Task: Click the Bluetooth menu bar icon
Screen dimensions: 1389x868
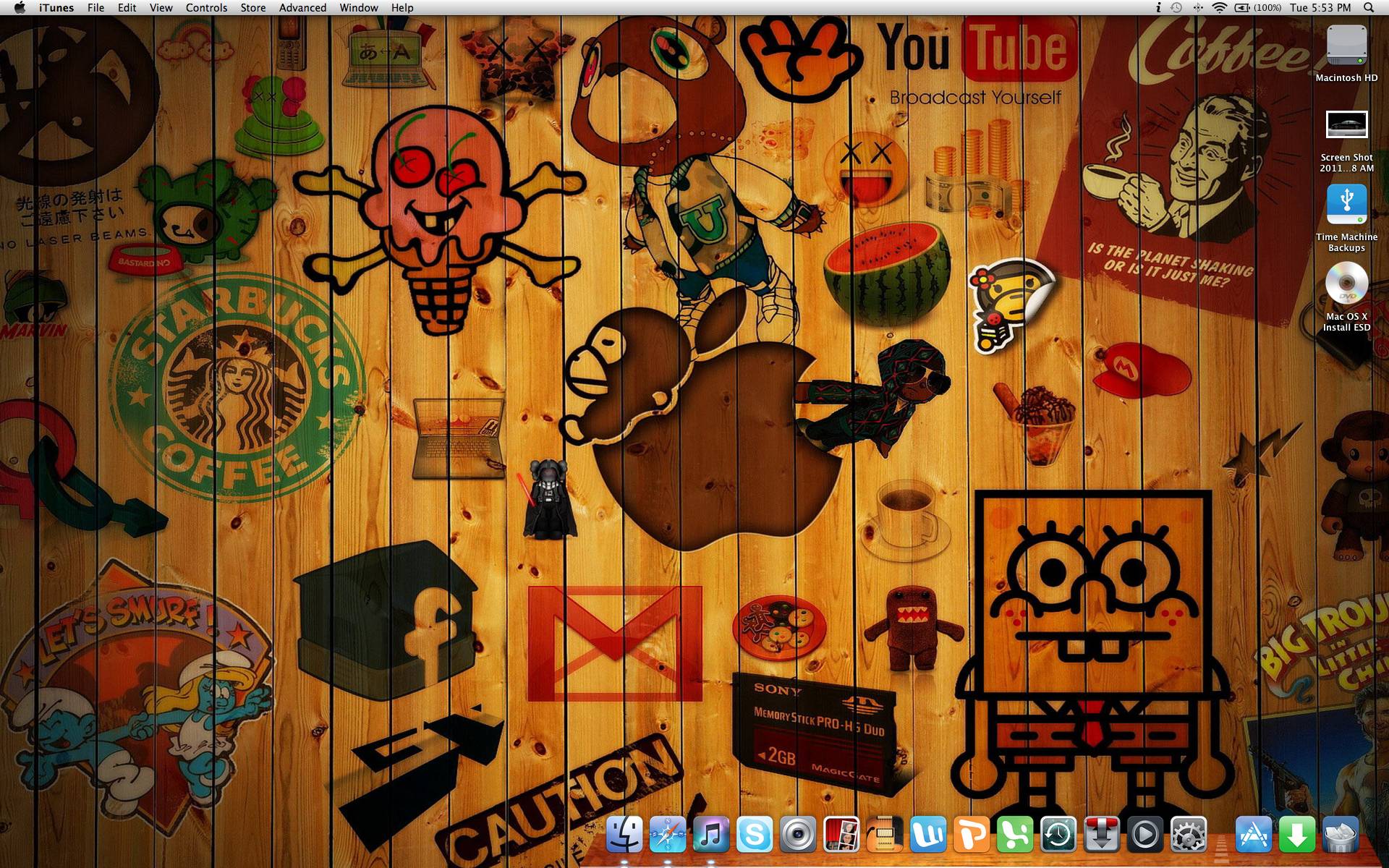Action: coord(1198,8)
